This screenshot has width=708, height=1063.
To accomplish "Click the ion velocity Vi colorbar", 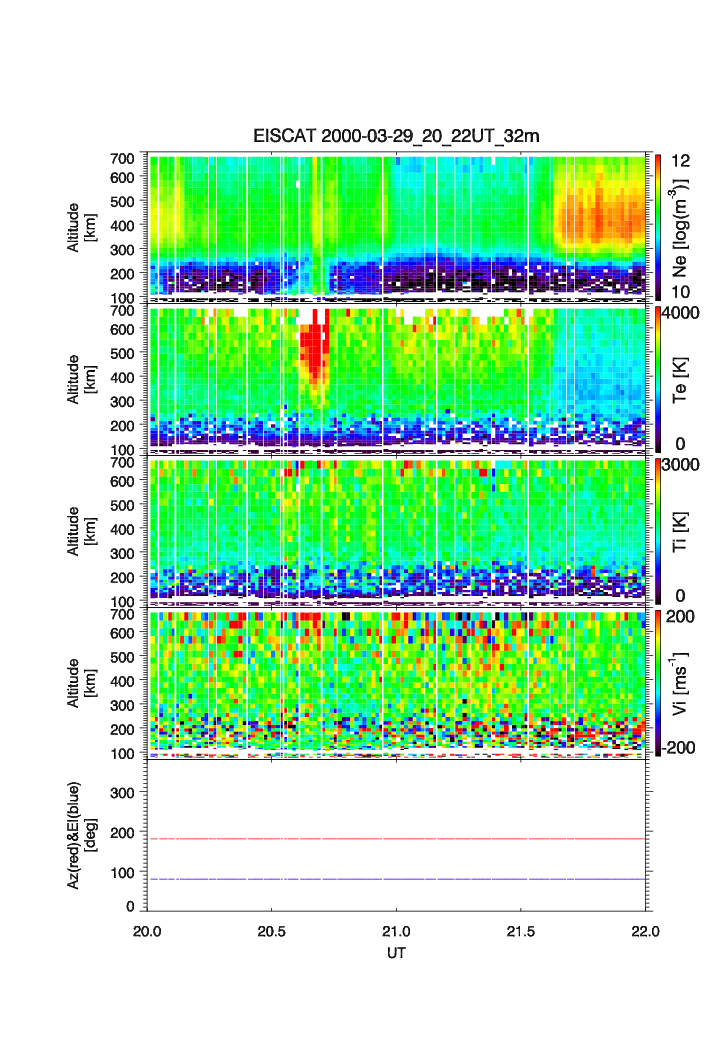I will [x=657, y=682].
